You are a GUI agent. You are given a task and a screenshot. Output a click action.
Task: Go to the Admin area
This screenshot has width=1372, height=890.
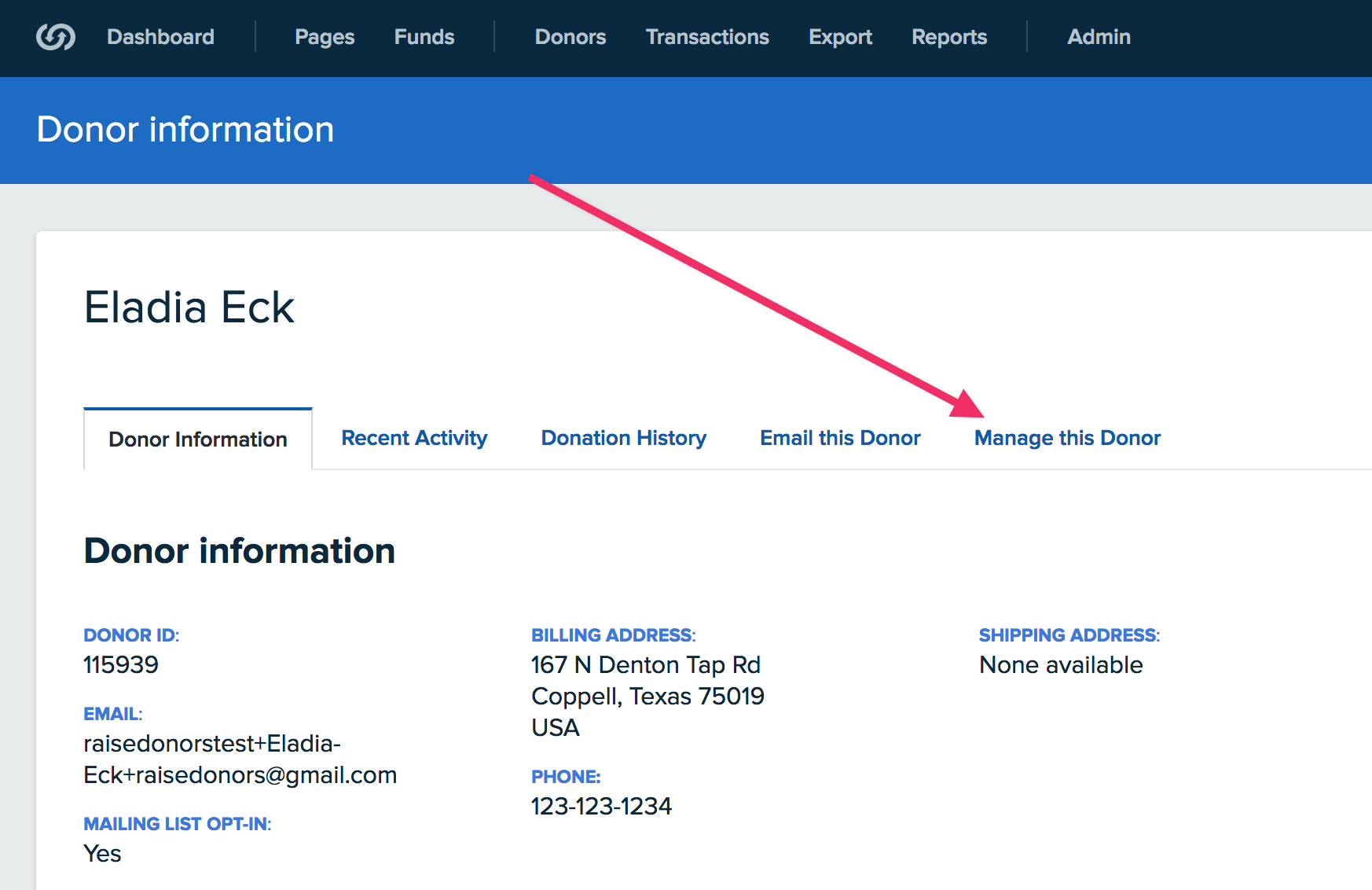(x=1099, y=37)
